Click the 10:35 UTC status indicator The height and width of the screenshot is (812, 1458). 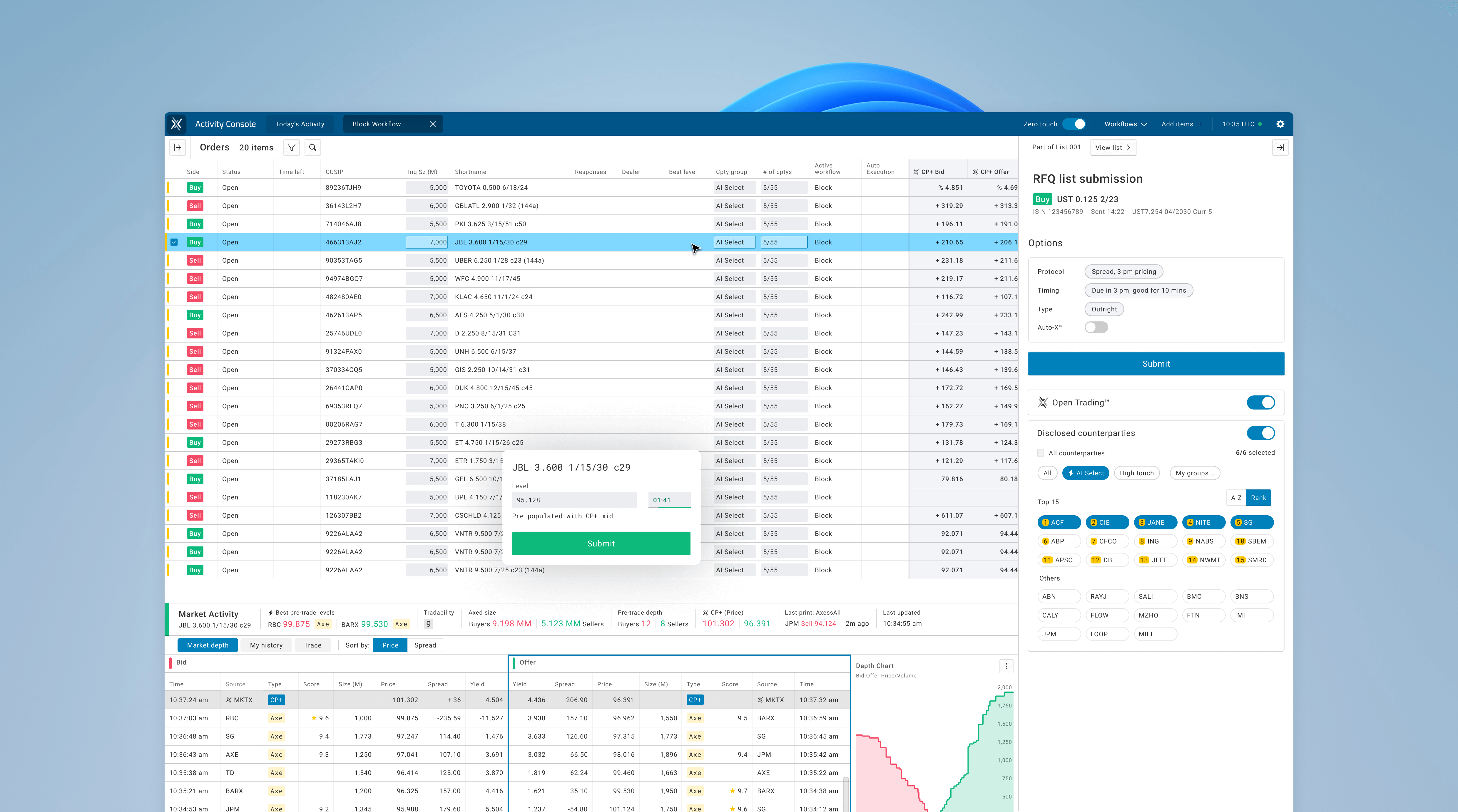1260,124
